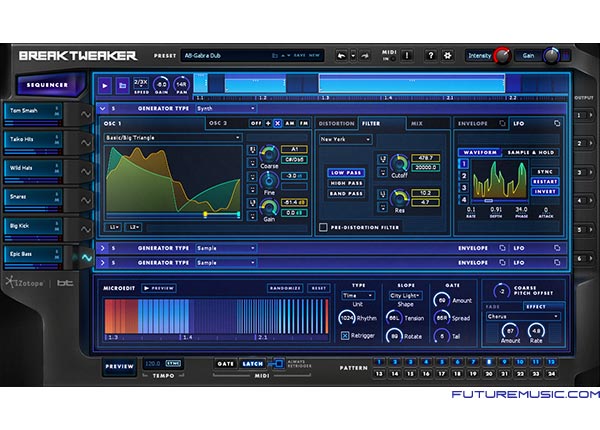Copy envelope settings via Envelope tab icon
Image resolution: width=600 pixels, height=430 pixels.
click(502, 123)
